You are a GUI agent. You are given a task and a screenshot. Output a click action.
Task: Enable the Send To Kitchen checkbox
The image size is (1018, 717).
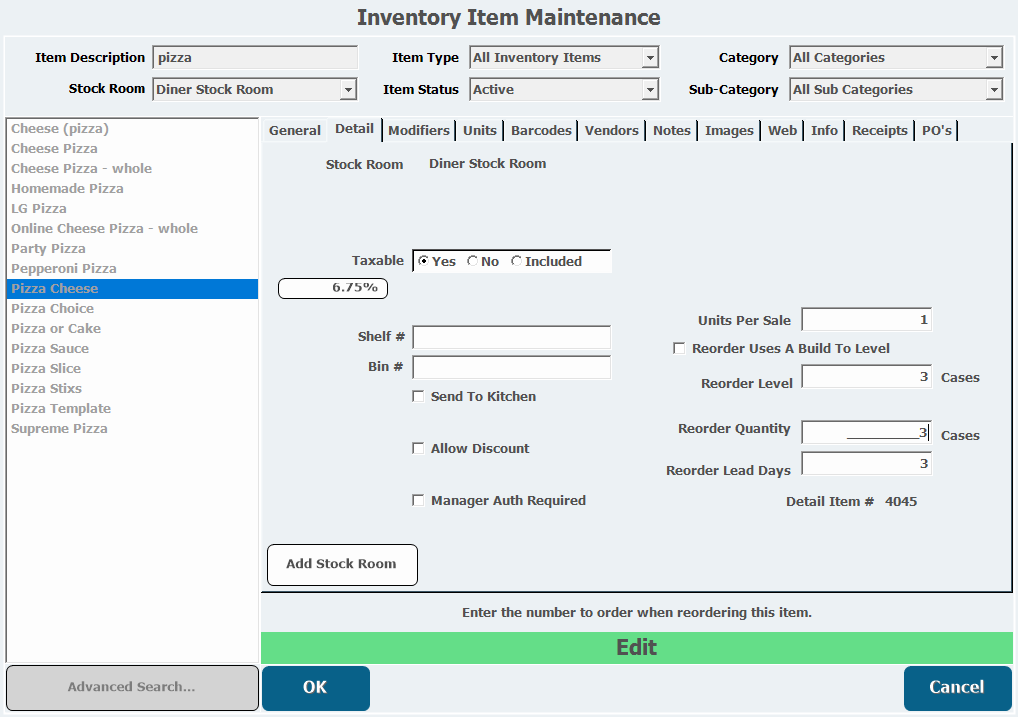tap(418, 397)
